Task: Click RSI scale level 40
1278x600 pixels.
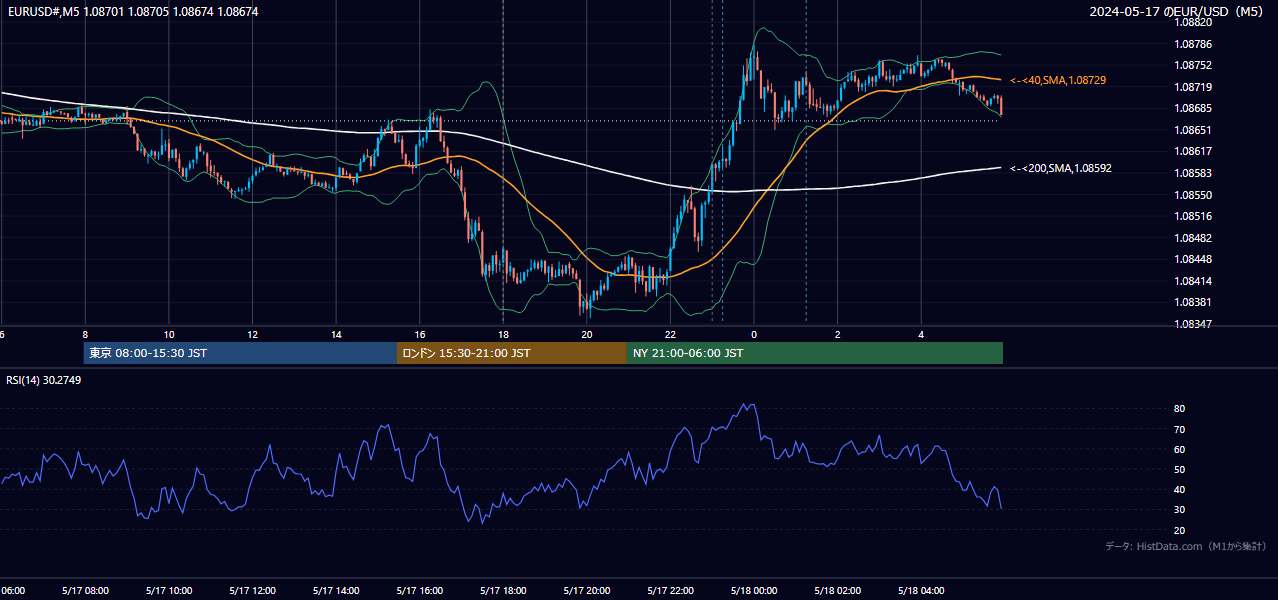Action: tap(1180, 490)
